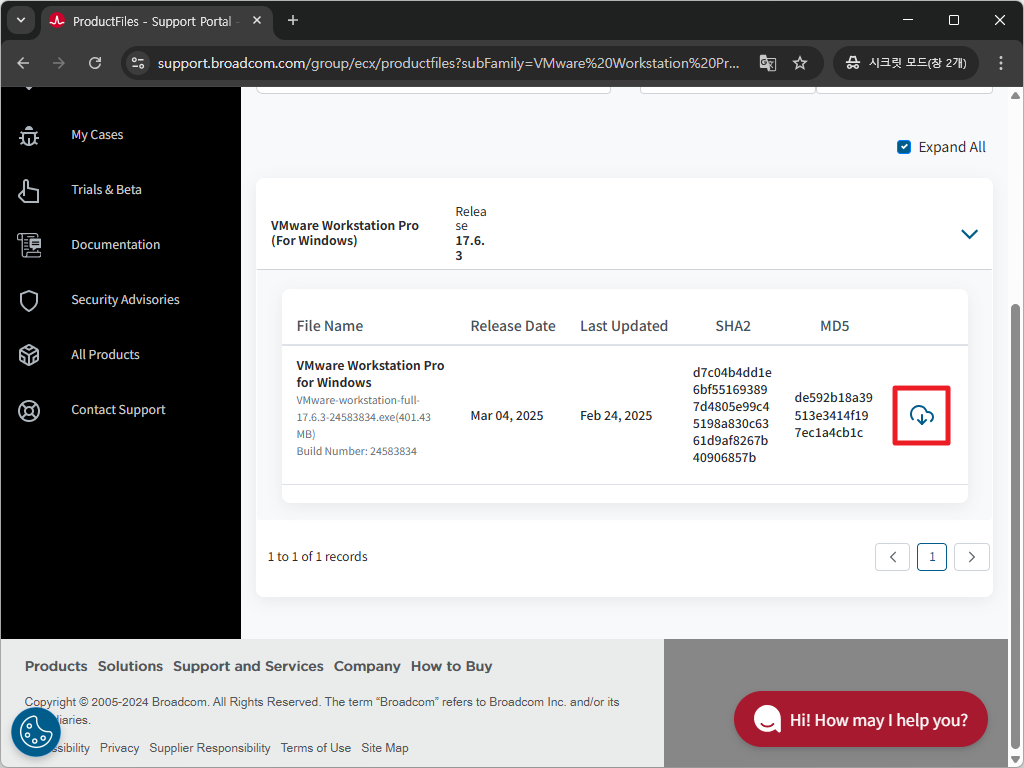Click the 'VMware Workstation Pro for Windows' file name

pyautogui.click(x=370, y=374)
